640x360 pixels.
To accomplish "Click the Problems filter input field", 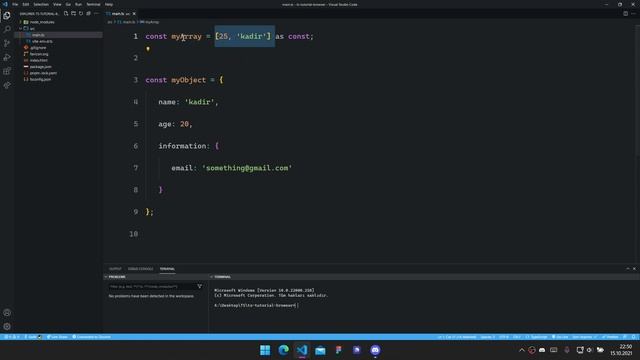I will coord(152,286).
